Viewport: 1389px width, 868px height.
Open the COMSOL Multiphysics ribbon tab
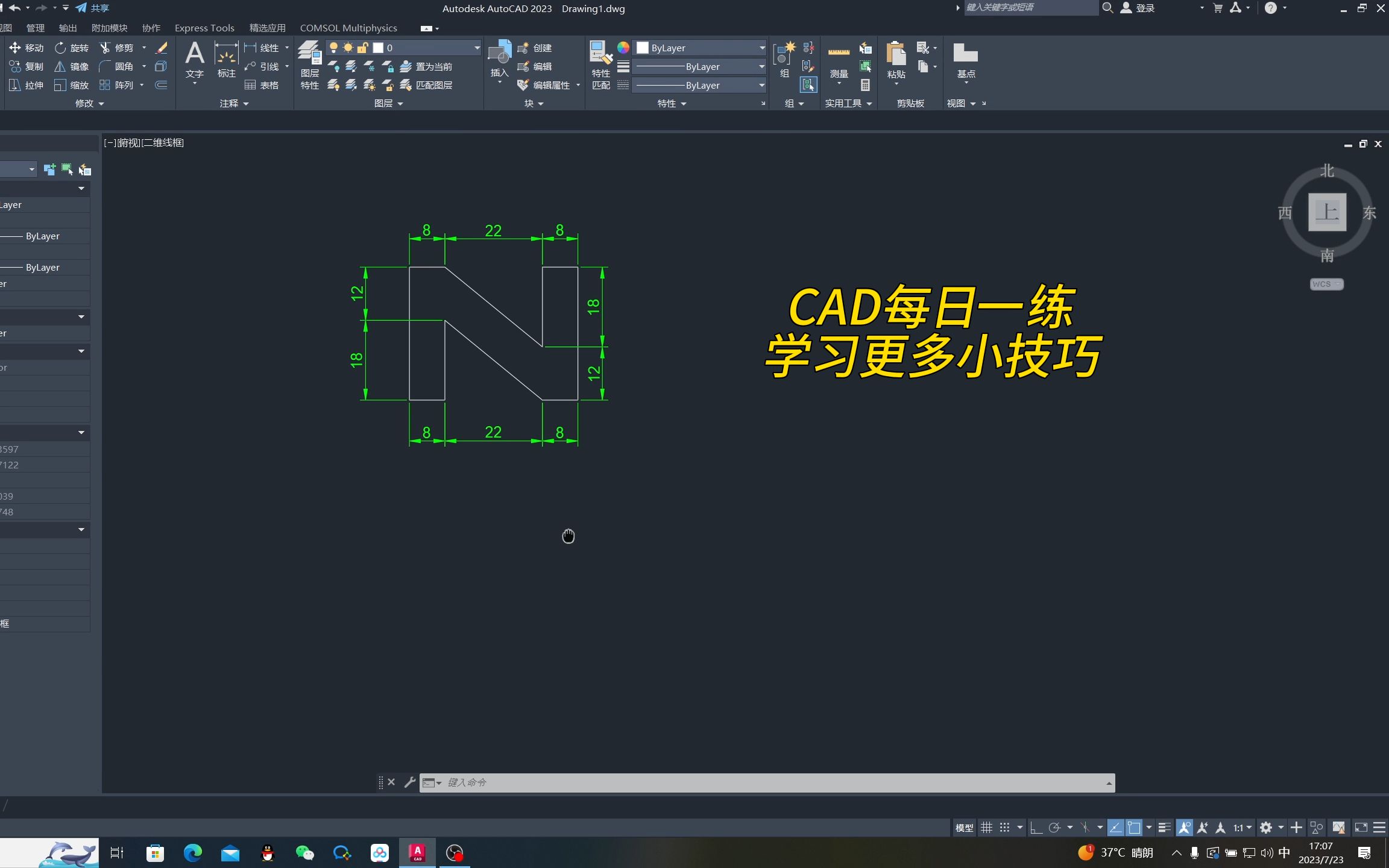[x=348, y=28]
